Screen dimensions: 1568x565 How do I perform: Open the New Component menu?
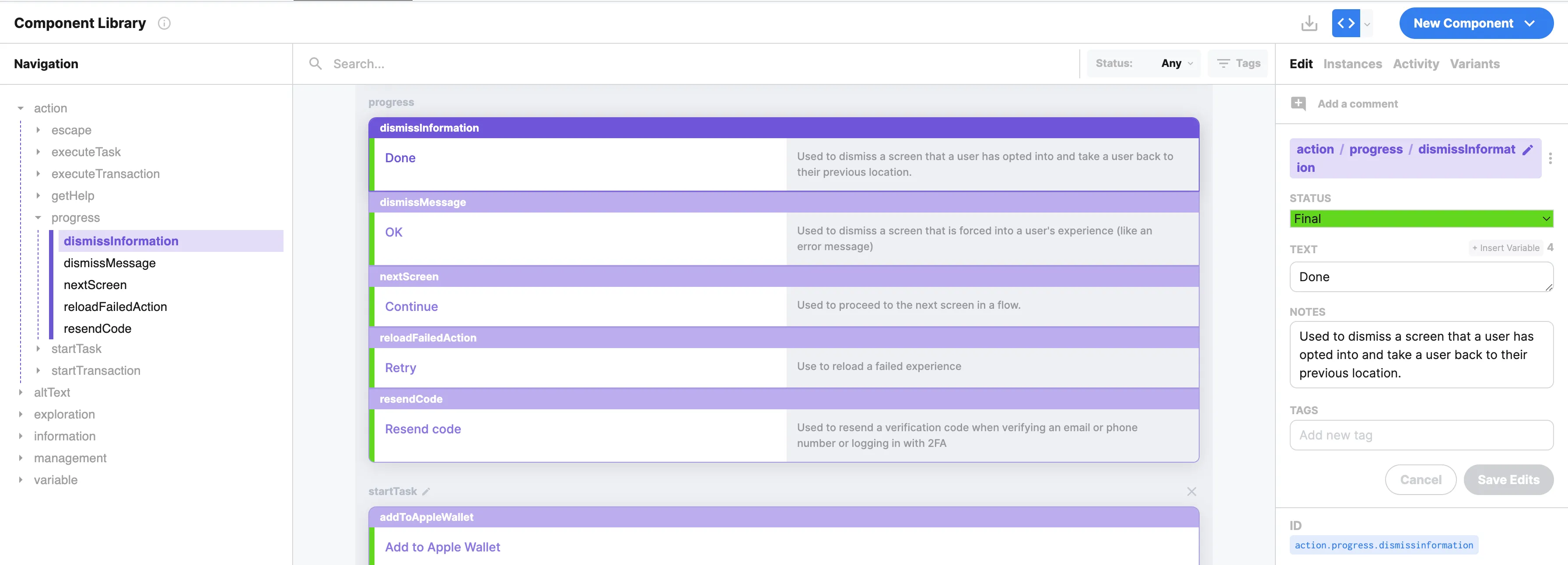1476,24
